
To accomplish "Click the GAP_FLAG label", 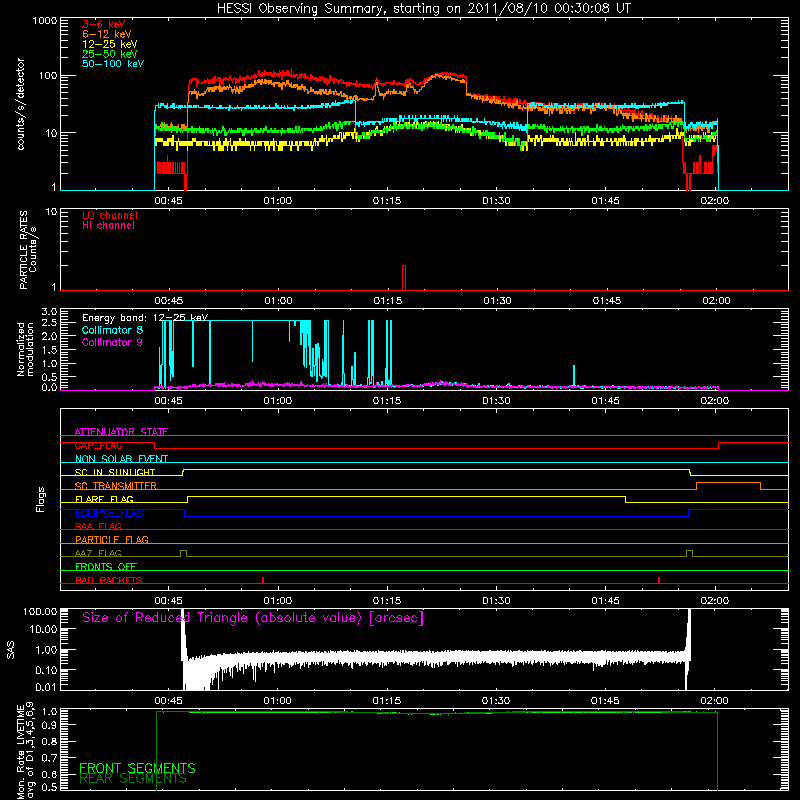I will (98, 445).
